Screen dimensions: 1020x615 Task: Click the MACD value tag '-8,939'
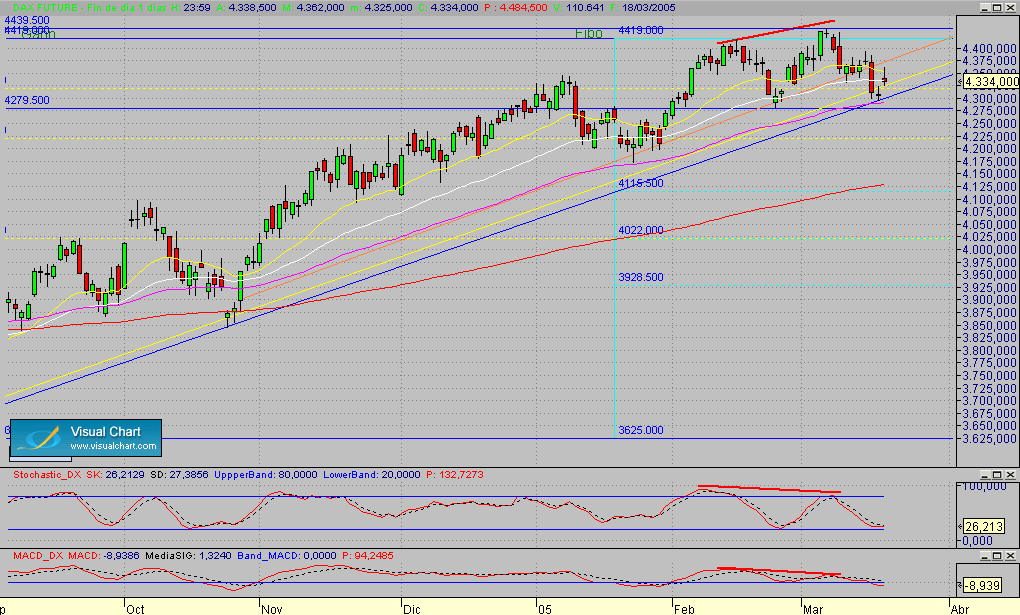click(x=983, y=585)
